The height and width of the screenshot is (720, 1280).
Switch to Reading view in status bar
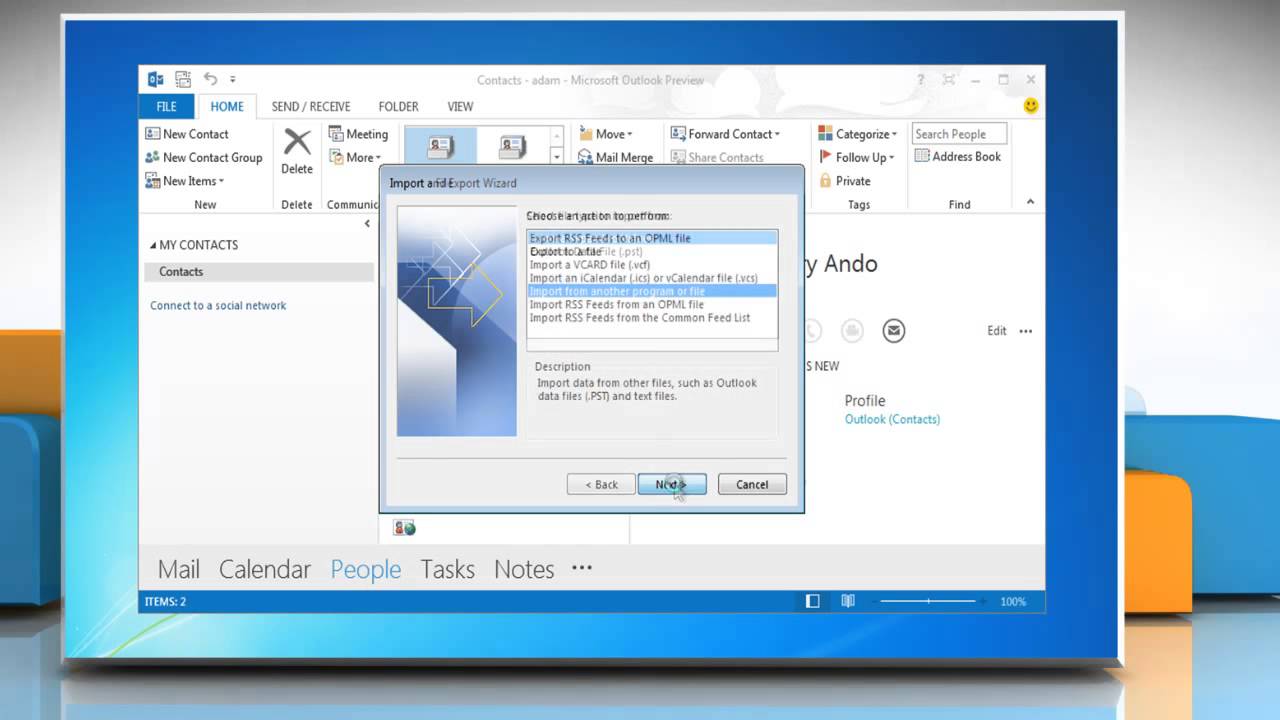pyautogui.click(x=848, y=601)
